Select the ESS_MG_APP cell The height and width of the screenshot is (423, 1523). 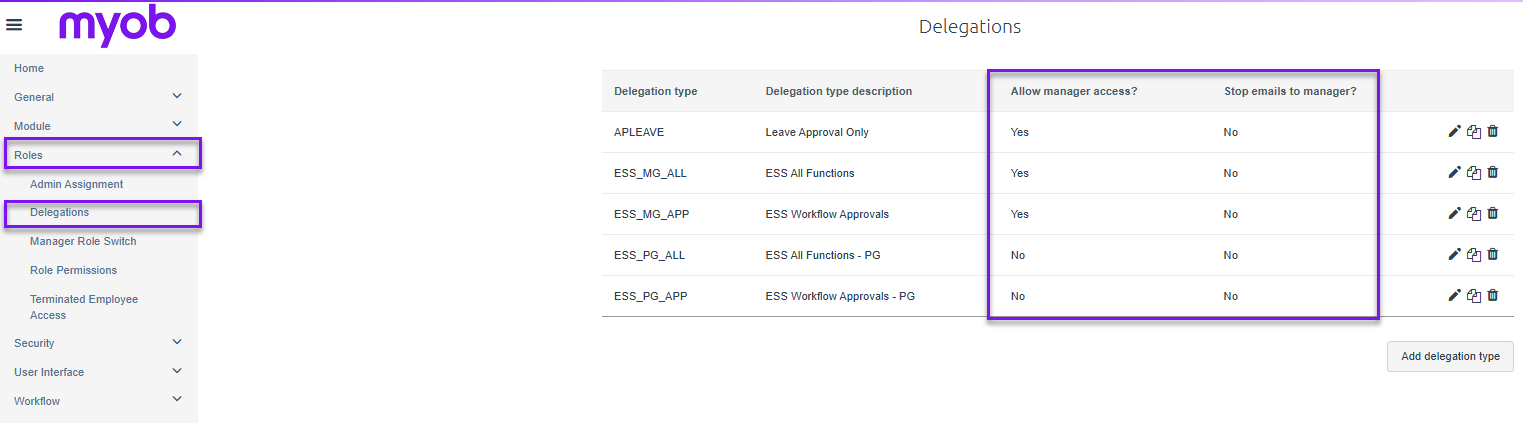[x=651, y=214]
